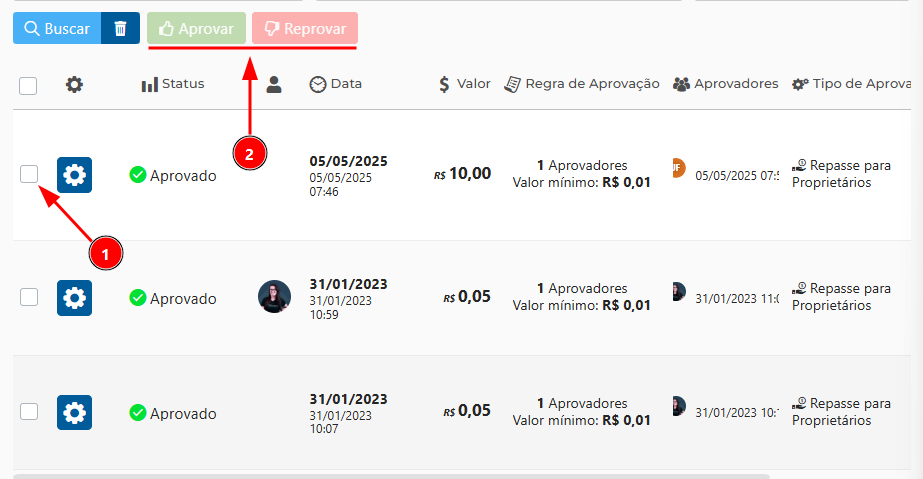Click the orange approver avatar in first row
The height and width of the screenshot is (479, 923).
coord(678,169)
